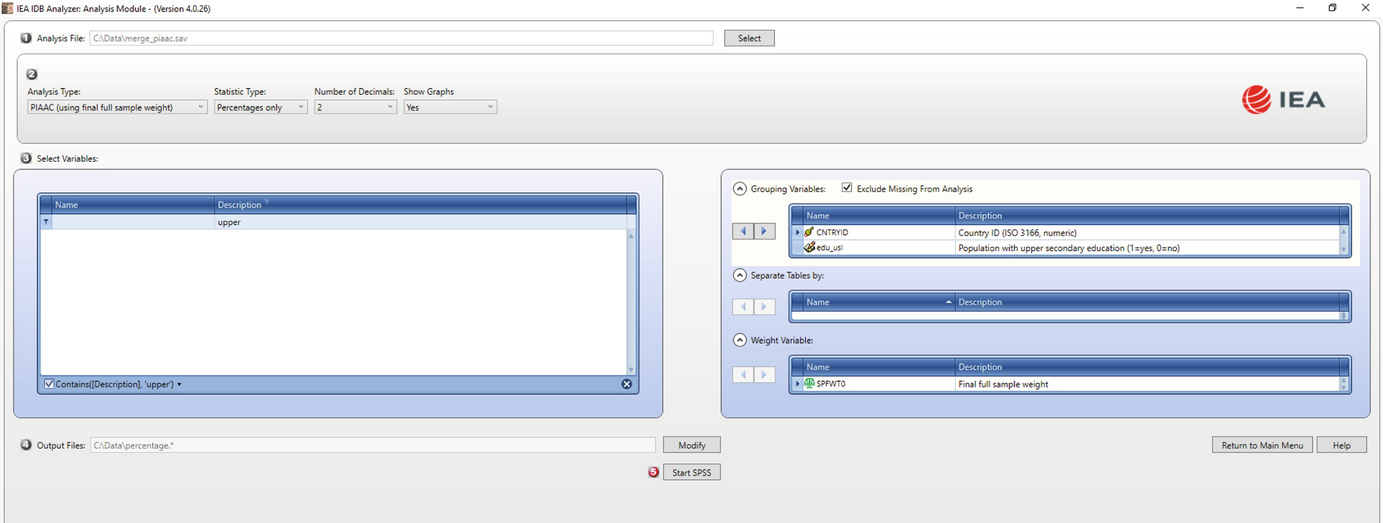Click the edu_usl variable icon
Image resolution: width=1383 pixels, height=523 pixels.
[x=809, y=247]
